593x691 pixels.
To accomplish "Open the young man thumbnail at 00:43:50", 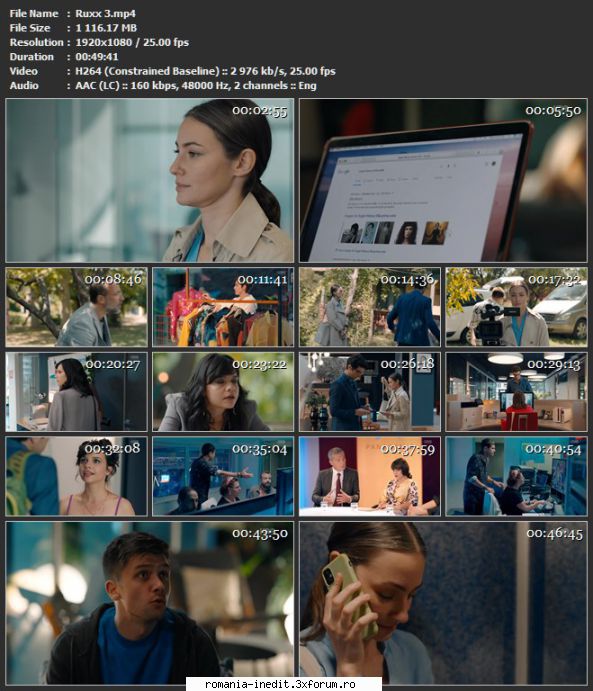I will [x=149, y=603].
